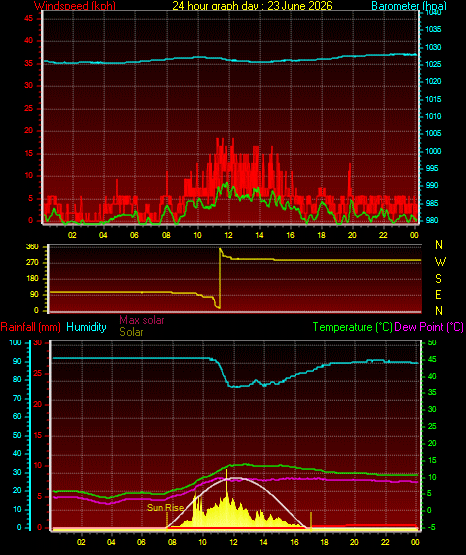
Task: Click the 'Rainfall (mm)' legend label
Action: point(30,327)
